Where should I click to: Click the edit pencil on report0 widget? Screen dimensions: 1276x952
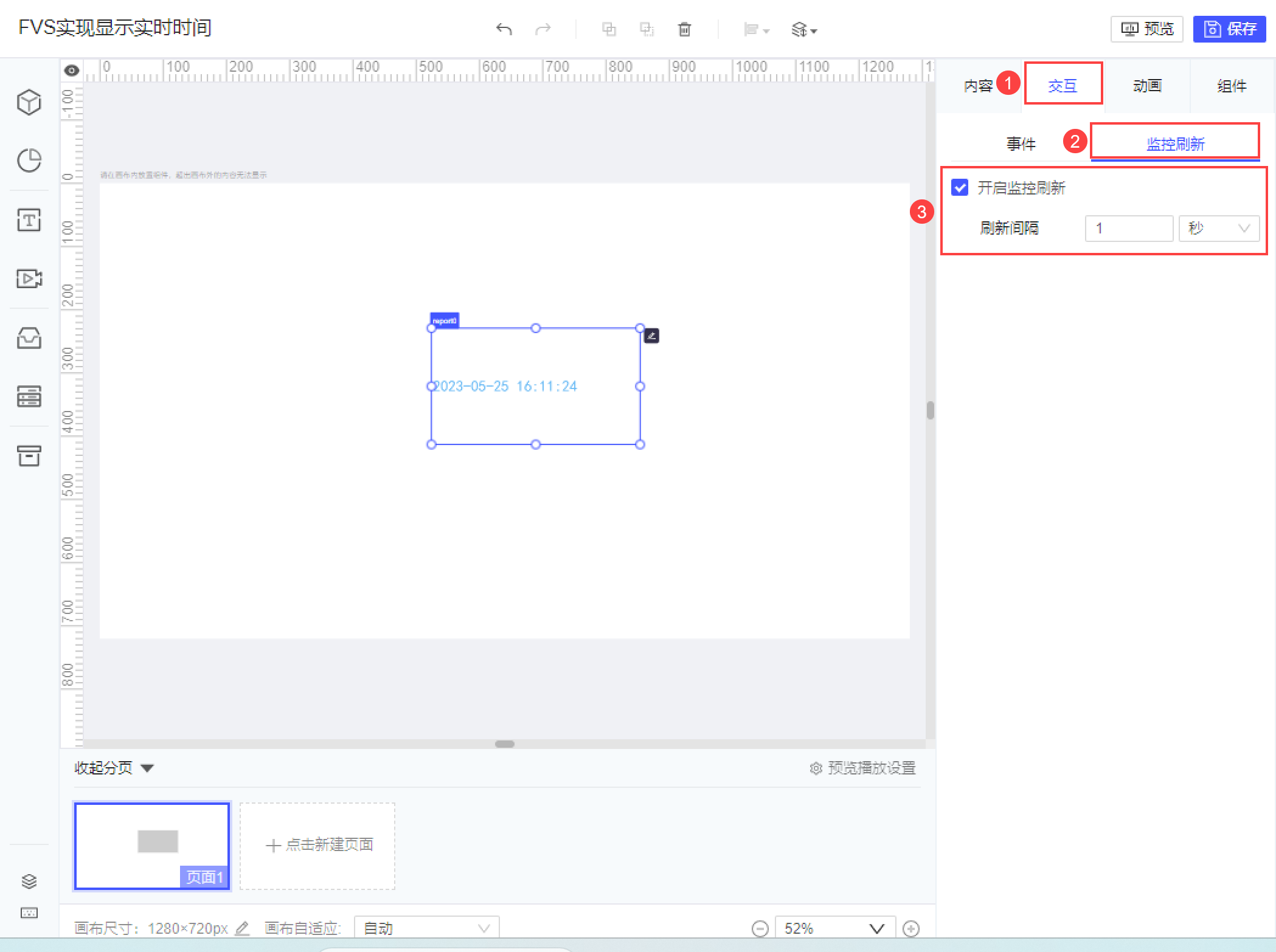[x=651, y=336]
